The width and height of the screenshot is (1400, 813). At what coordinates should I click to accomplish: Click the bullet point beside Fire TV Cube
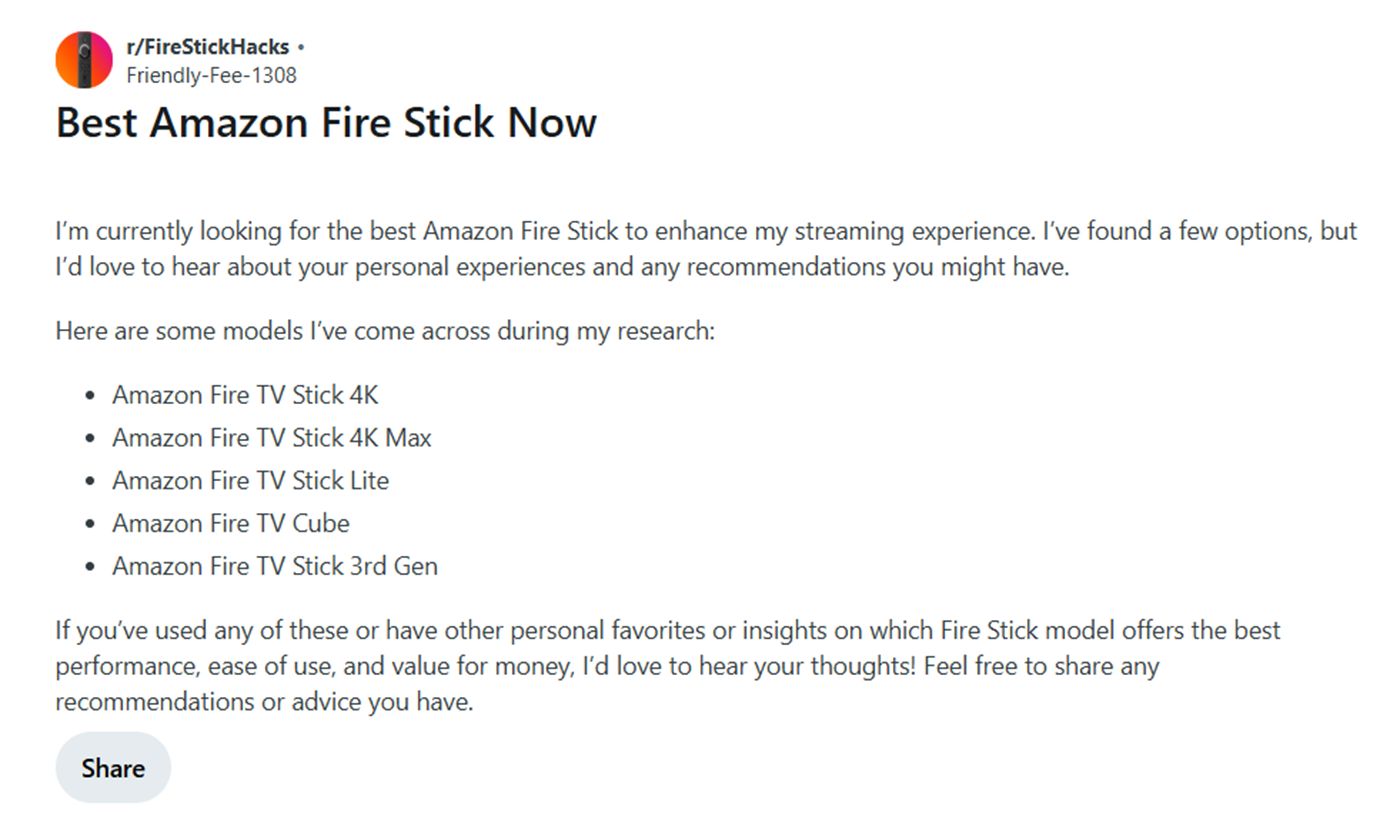(92, 524)
